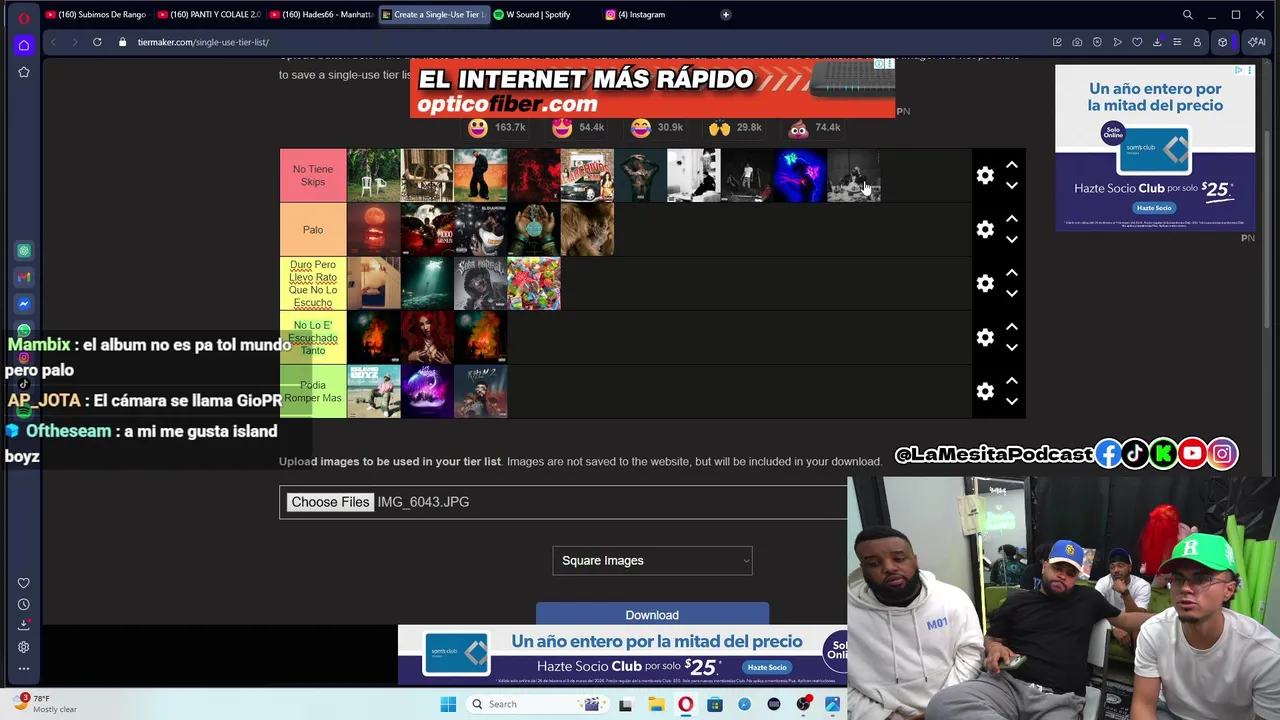Select the No Tiene Skips tier label

[313, 176]
